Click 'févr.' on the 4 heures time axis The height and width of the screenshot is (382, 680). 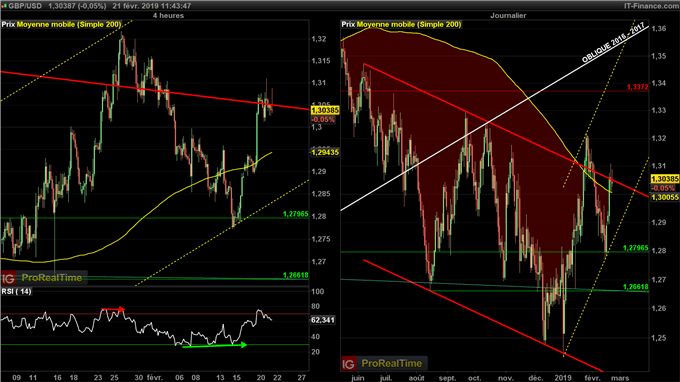[155, 378]
